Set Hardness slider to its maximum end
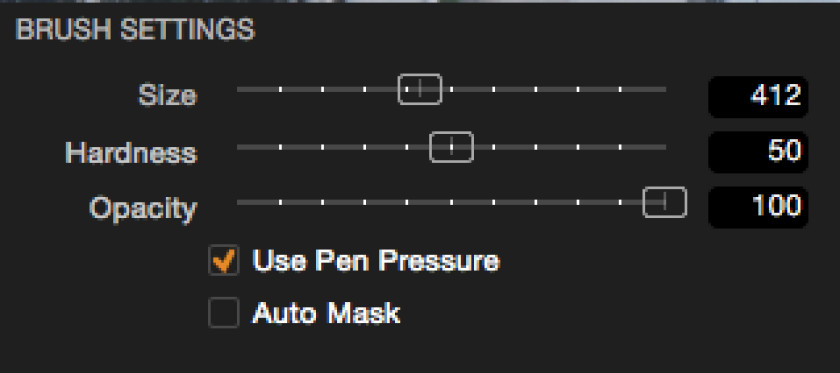 coord(665,147)
